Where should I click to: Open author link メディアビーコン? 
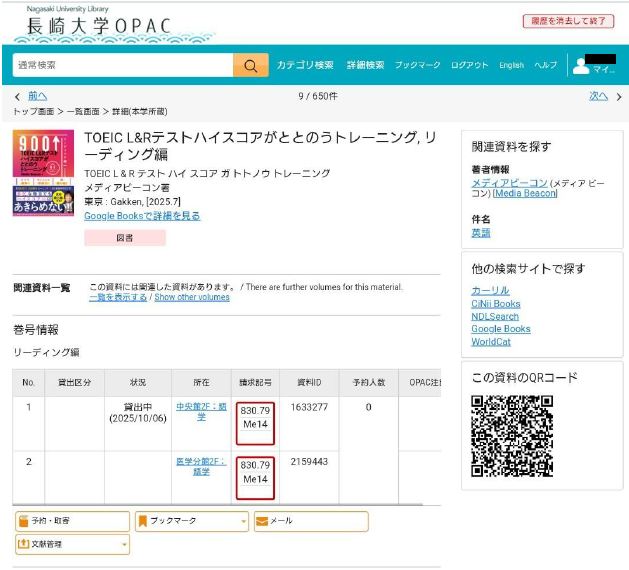click(x=509, y=183)
